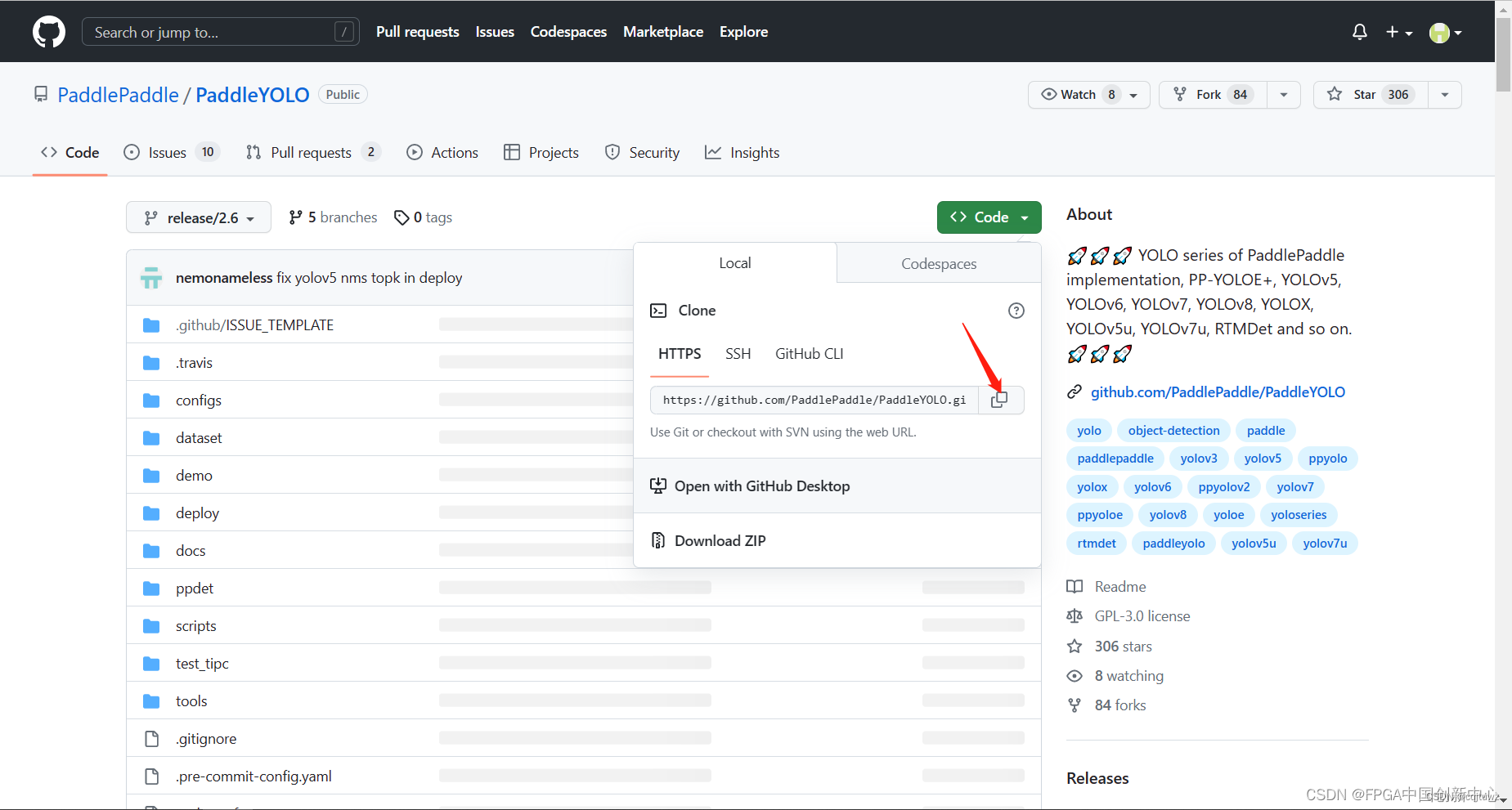
Task: Click the terminal icon beside Clone
Action: 658,311
